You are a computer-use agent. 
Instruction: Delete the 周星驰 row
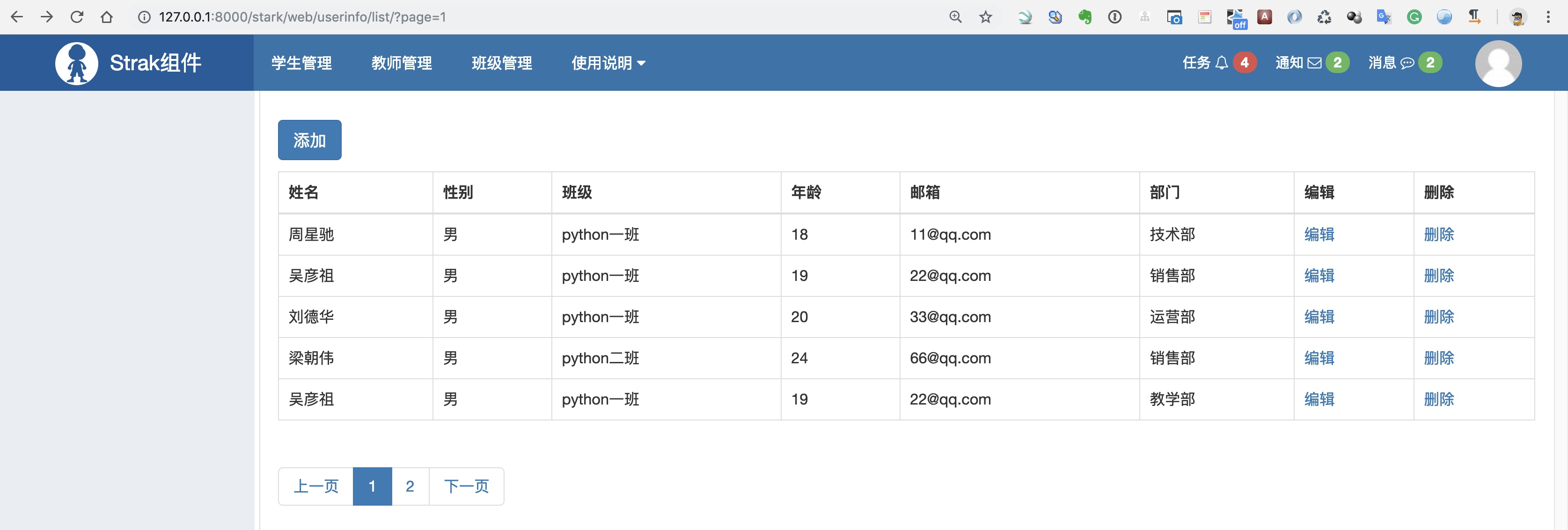(x=1439, y=235)
